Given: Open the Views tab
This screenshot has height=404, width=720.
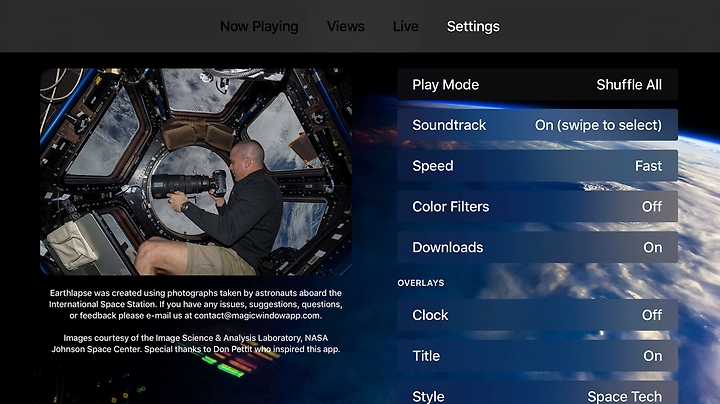Looking at the screenshot, I should click(x=345, y=27).
